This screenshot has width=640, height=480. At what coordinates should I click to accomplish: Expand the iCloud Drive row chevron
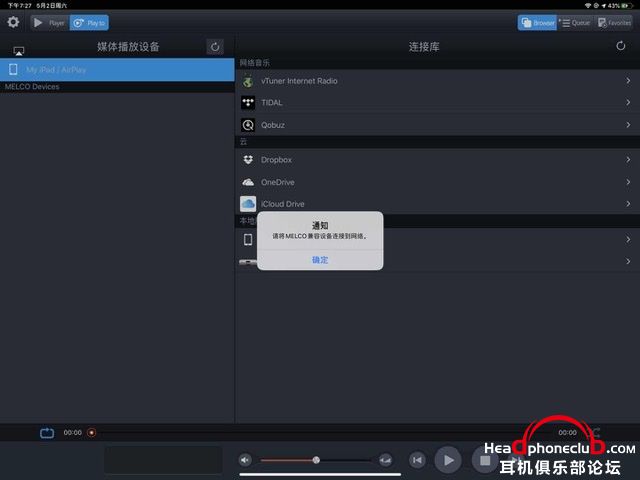(628, 203)
